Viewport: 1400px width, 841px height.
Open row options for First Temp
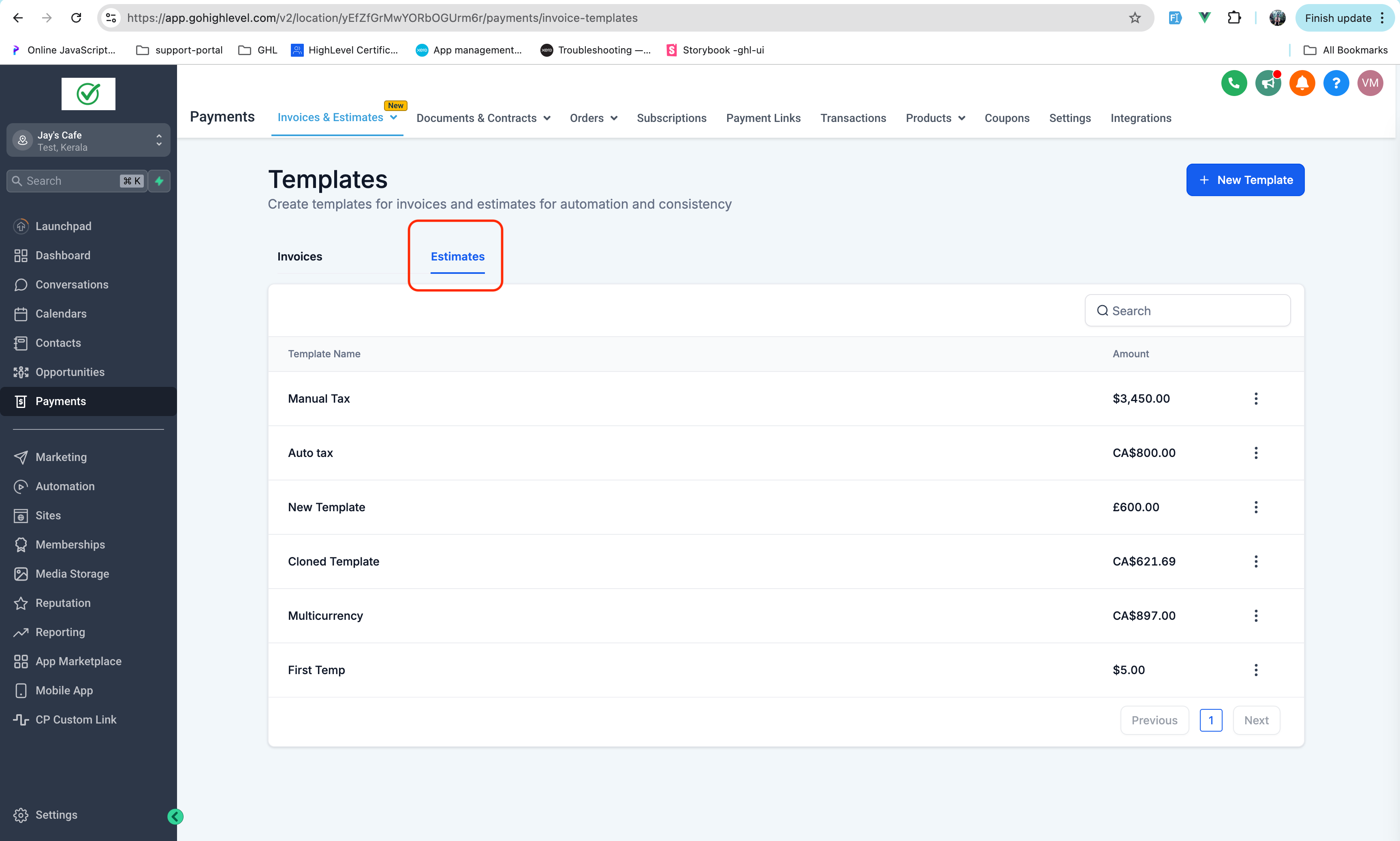pos(1255,670)
